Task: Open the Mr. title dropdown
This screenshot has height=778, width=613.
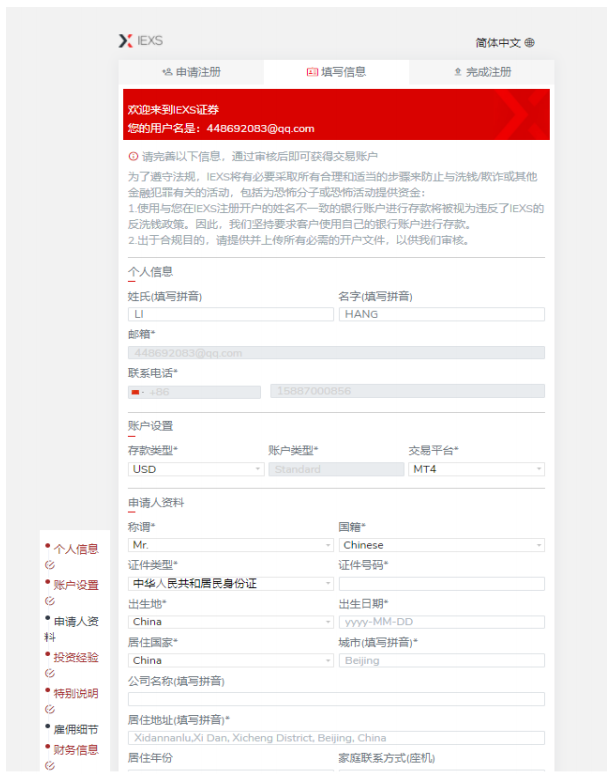Action: coord(231,545)
